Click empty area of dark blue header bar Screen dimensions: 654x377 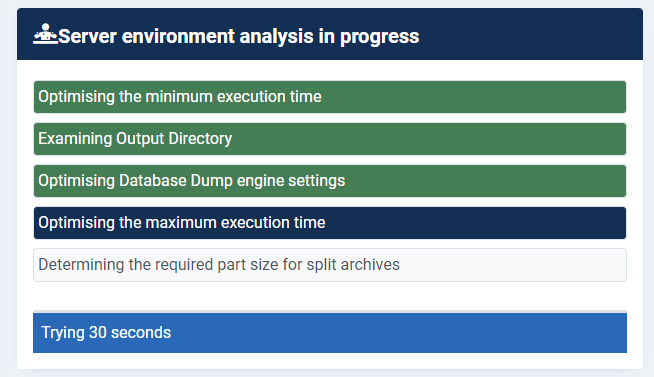[x=530, y=34]
